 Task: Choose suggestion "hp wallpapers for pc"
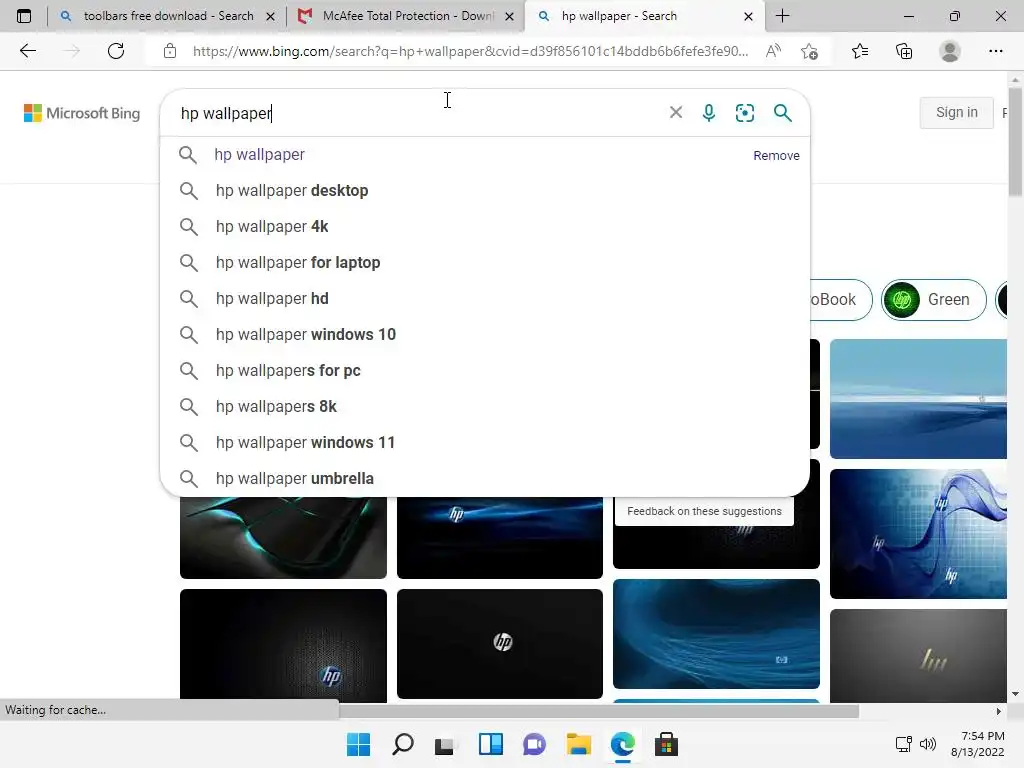coord(485,370)
